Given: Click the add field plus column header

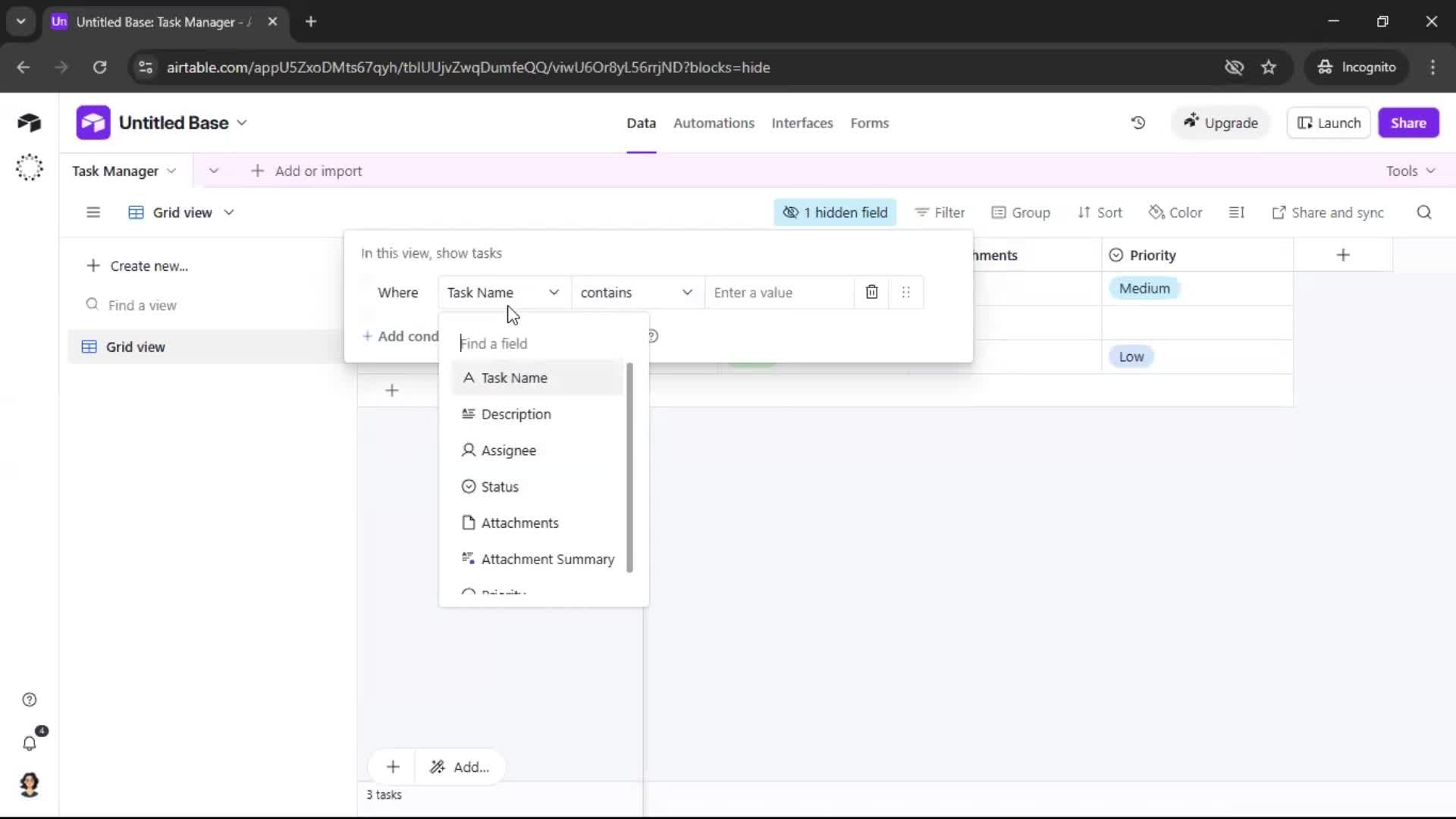Looking at the screenshot, I should pyautogui.click(x=1343, y=255).
